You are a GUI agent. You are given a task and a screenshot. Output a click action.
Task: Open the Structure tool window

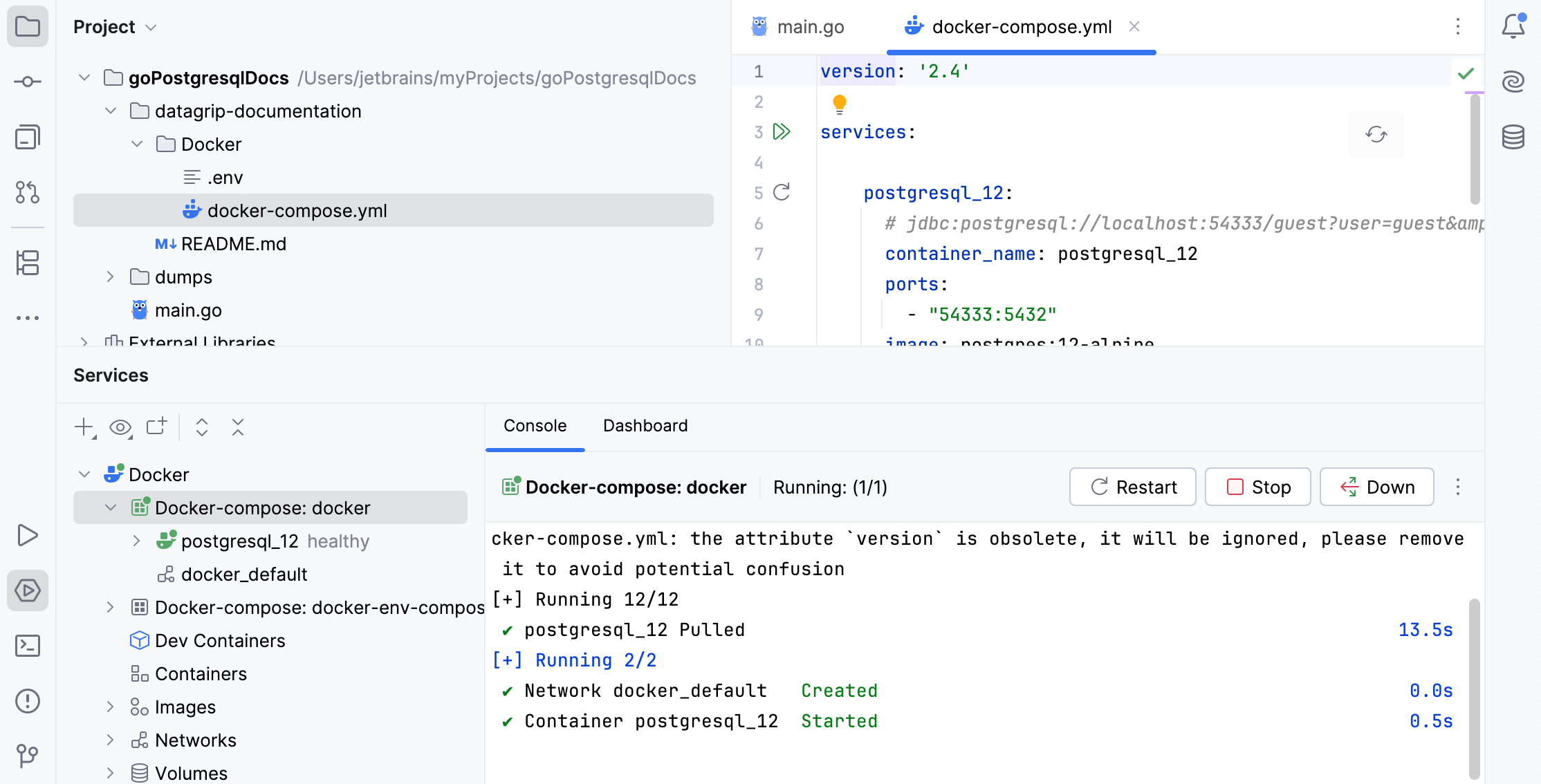tap(28, 263)
